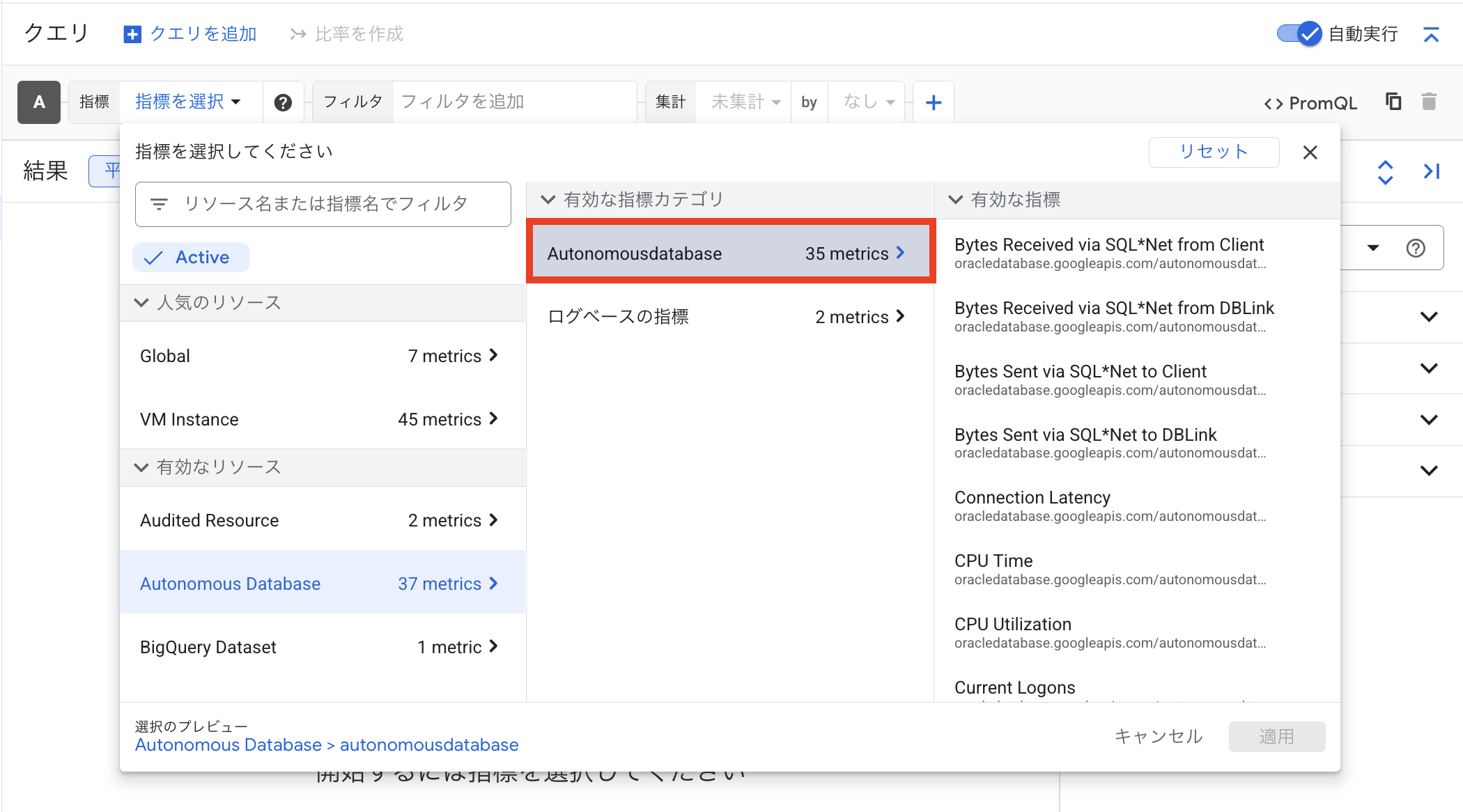Image resolution: width=1463 pixels, height=812 pixels.
Task: Toggle the Active filter chip
Action: pos(191,258)
